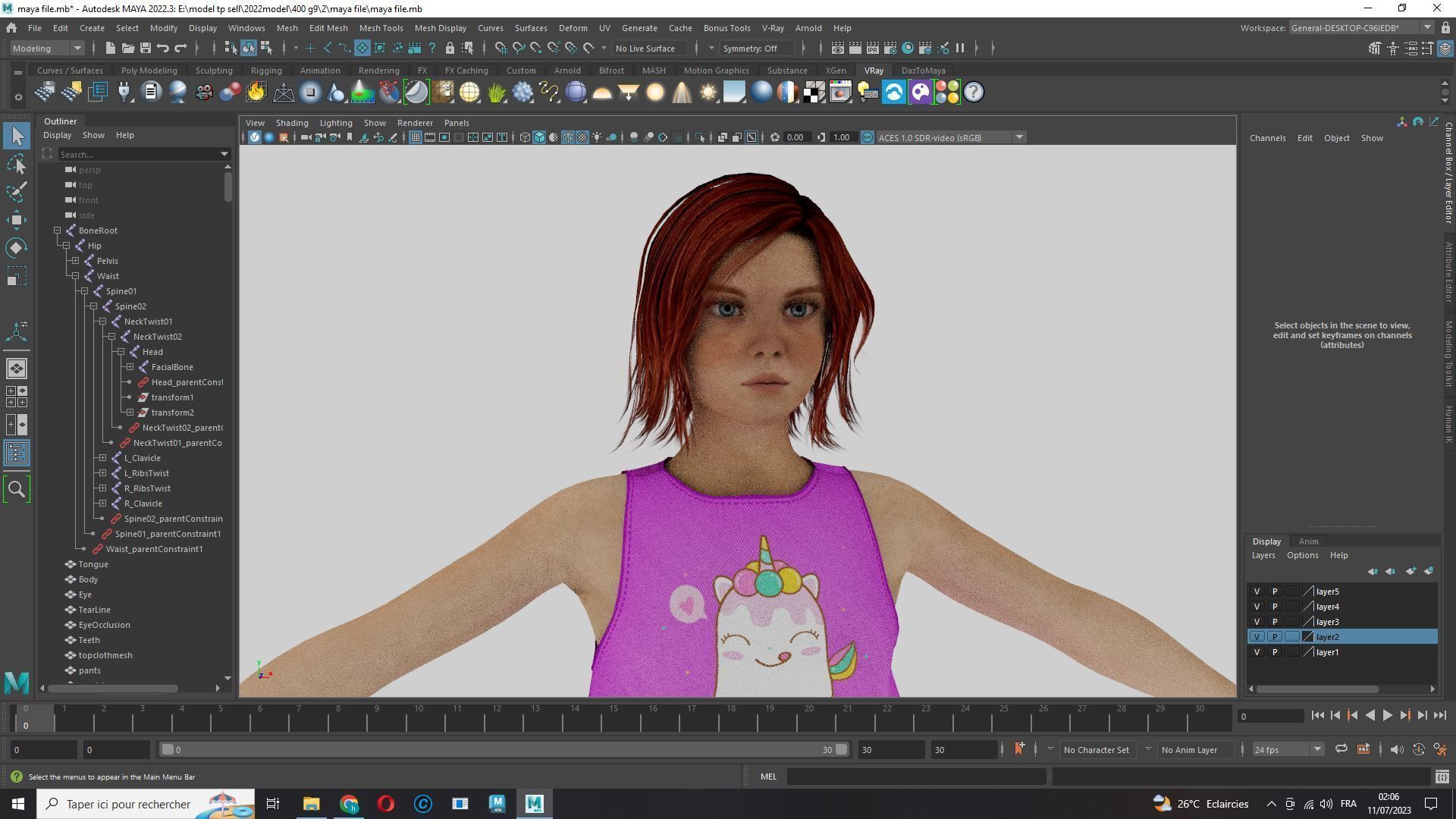Click the Outliner layout icon in toolbox
1456x819 pixels.
[x=17, y=453]
